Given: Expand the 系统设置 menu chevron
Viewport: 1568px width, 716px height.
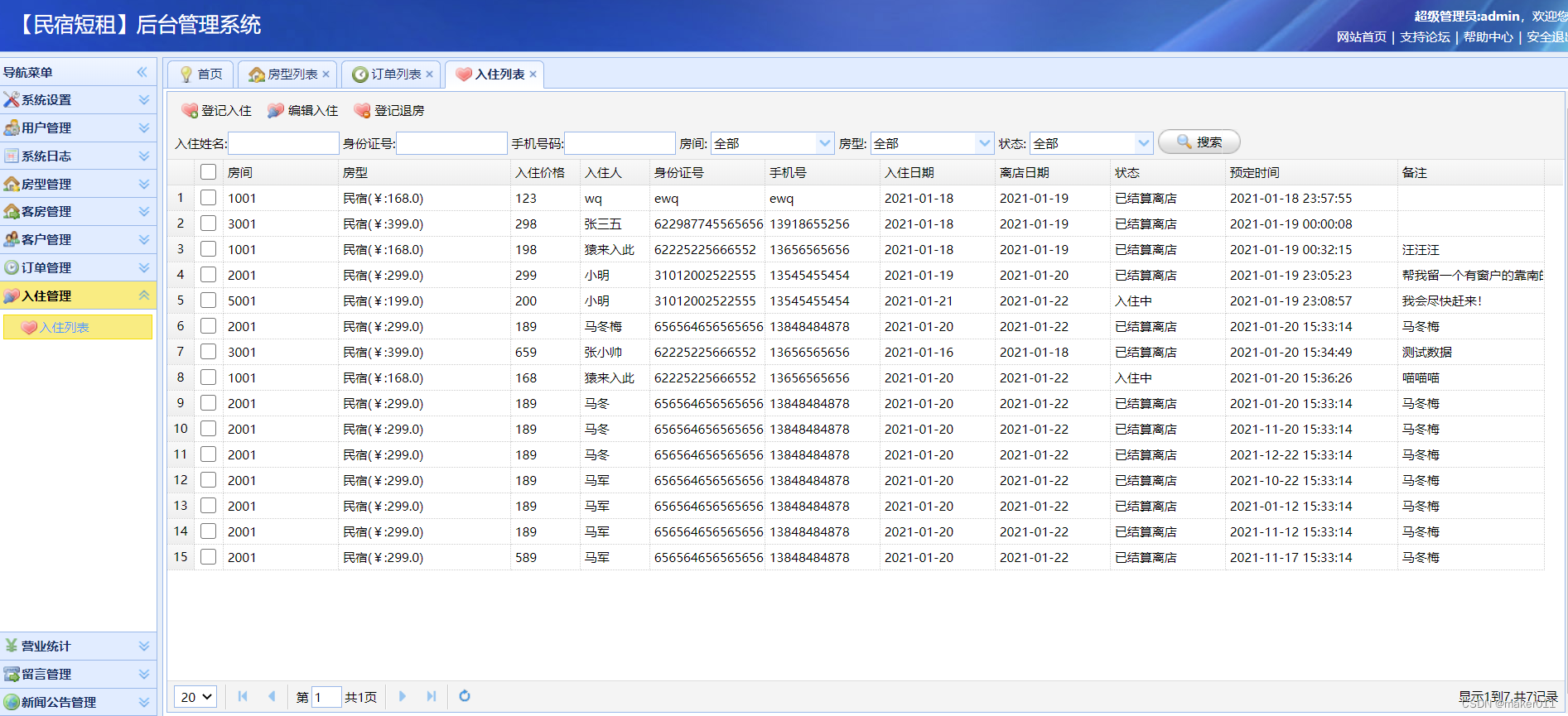Looking at the screenshot, I should tap(144, 99).
